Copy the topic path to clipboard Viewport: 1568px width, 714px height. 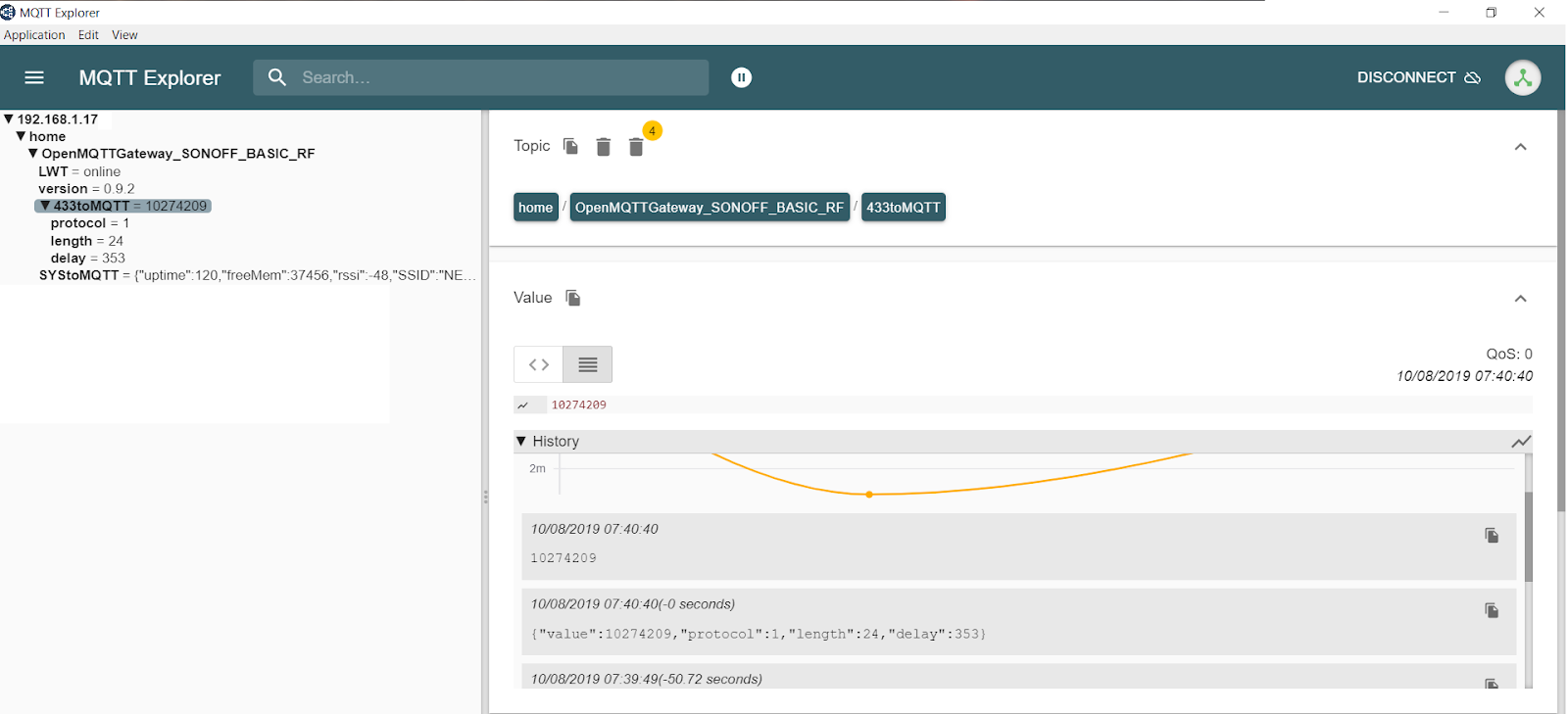[570, 146]
